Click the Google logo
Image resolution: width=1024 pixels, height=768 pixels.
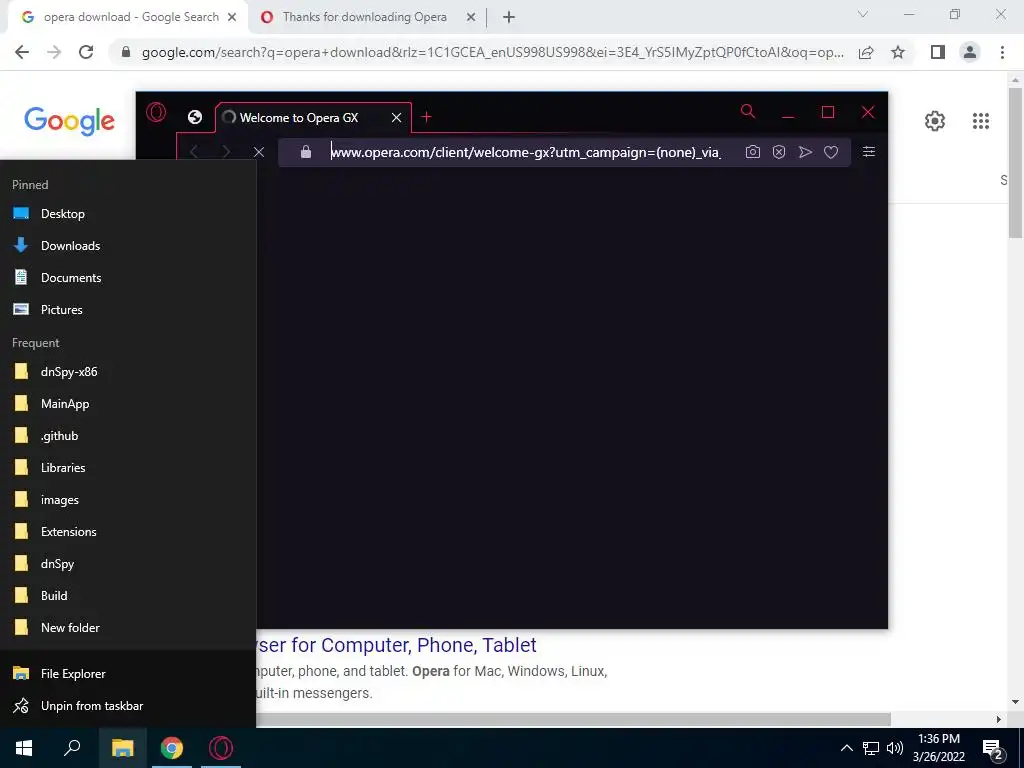(x=69, y=121)
